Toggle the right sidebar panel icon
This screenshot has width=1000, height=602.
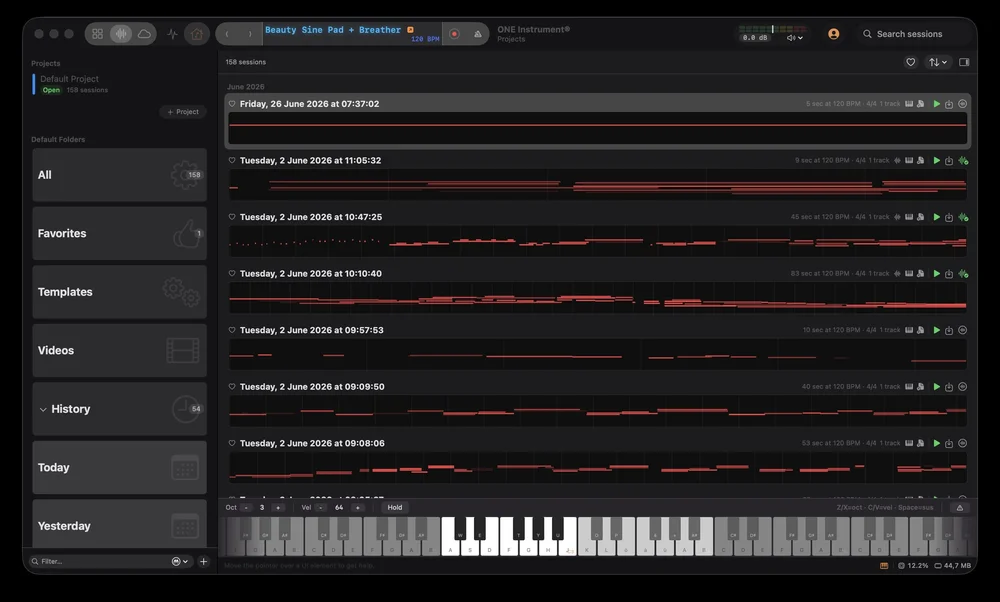[964, 62]
